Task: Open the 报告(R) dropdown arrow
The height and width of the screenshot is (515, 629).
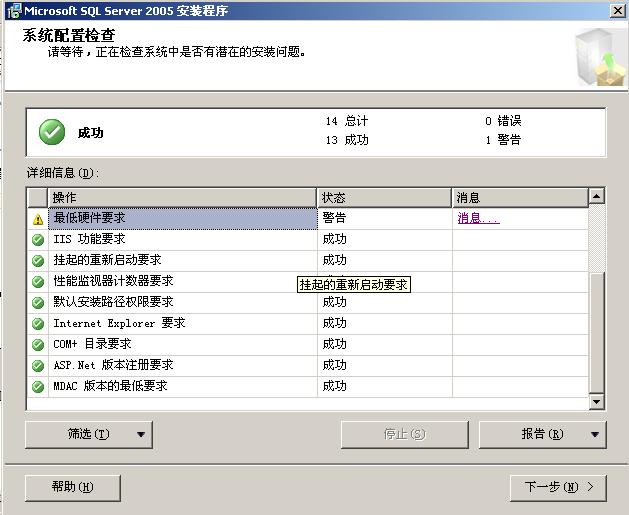Action: tap(595, 434)
